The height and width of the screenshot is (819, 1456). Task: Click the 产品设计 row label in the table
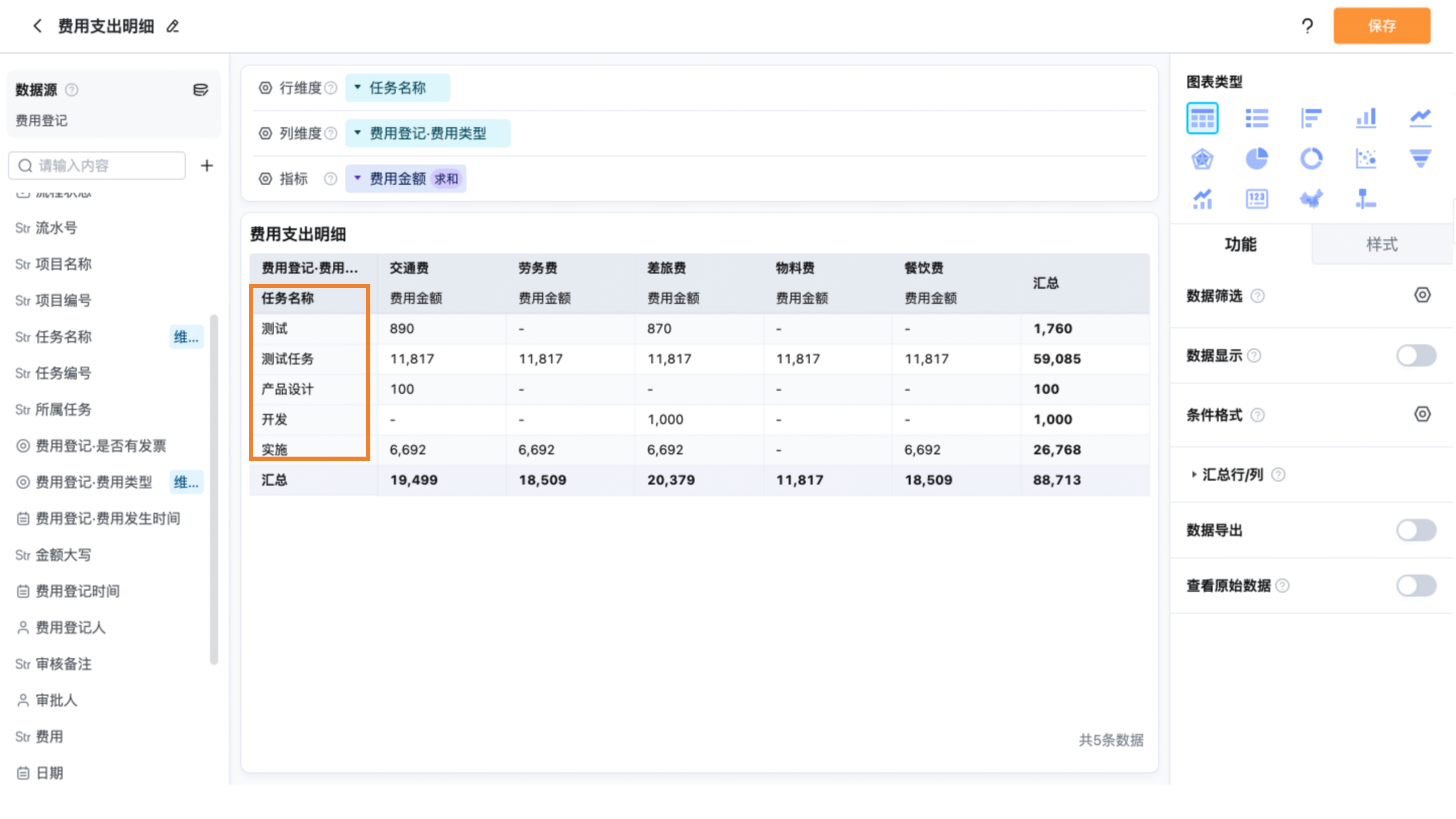pyautogui.click(x=287, y=389)
